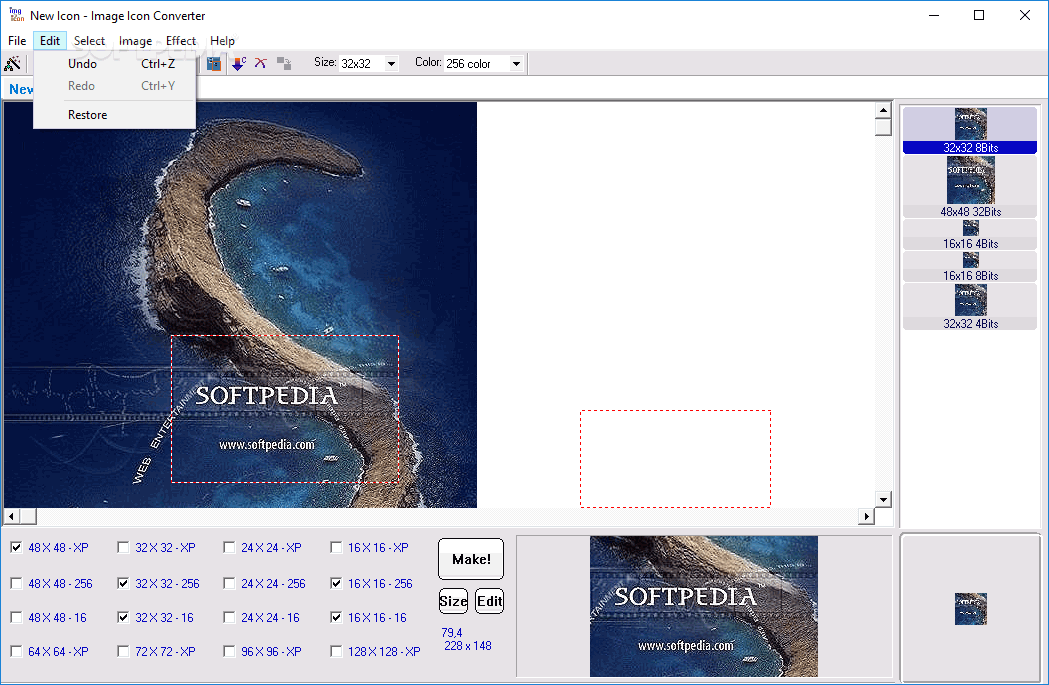Enable the 16X16 - XP checkbox
The width and height of the screenshot is (1049, 685).
337,548
